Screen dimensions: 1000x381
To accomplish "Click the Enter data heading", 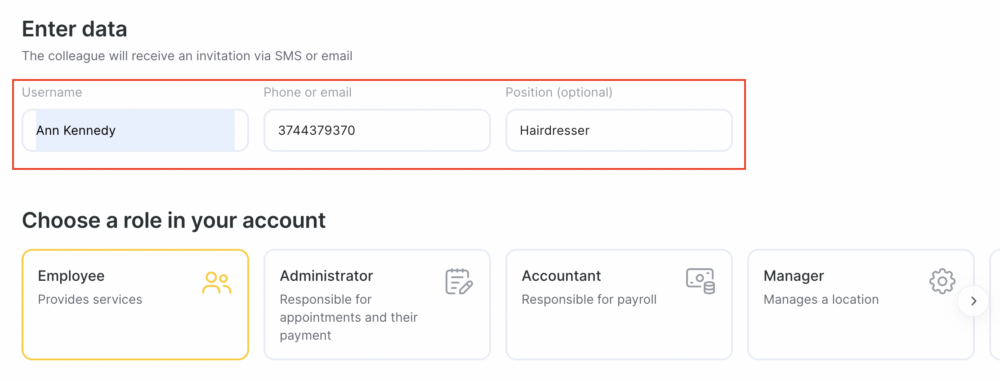I will point(75,29).
